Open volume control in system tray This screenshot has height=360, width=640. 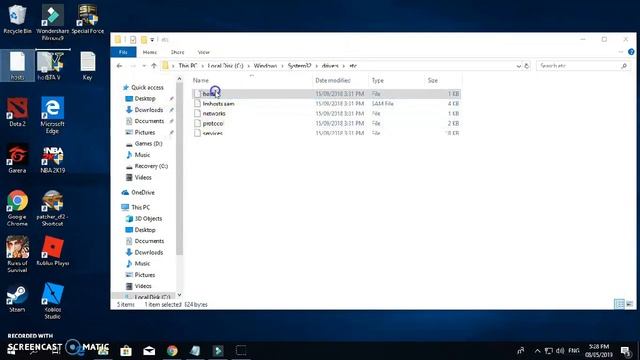[x=560, y=351]
